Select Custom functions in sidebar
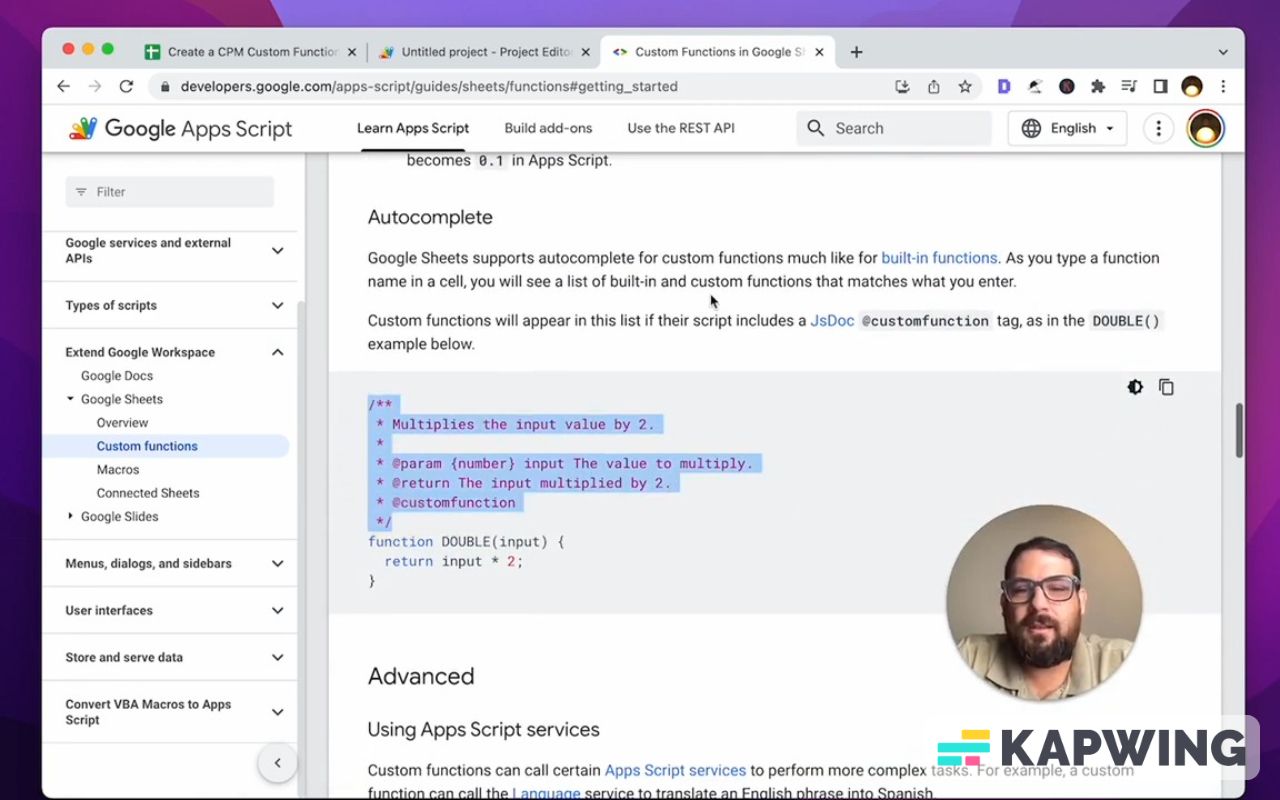Screen dimensions: 1280x800 (147, 446)
